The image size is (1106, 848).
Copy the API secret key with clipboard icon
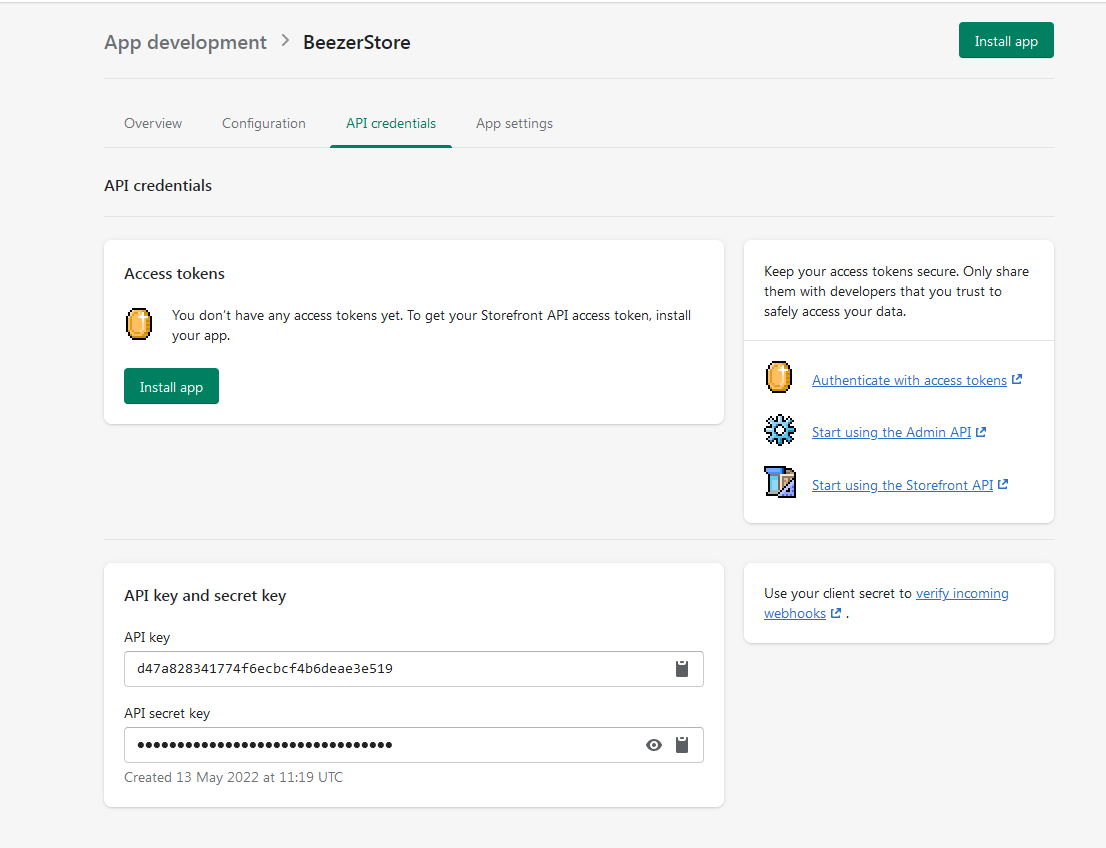682,745
